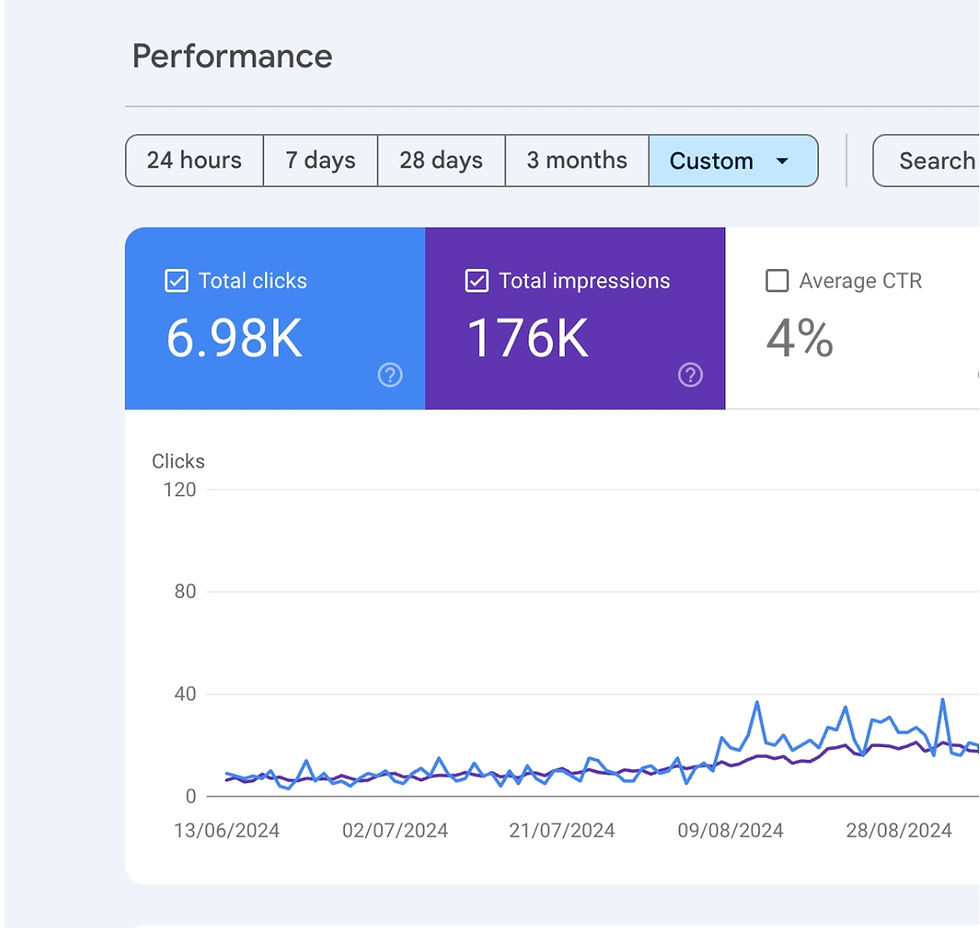Click the 176K total impressions value
980x928 pixels.
point(528,339)
